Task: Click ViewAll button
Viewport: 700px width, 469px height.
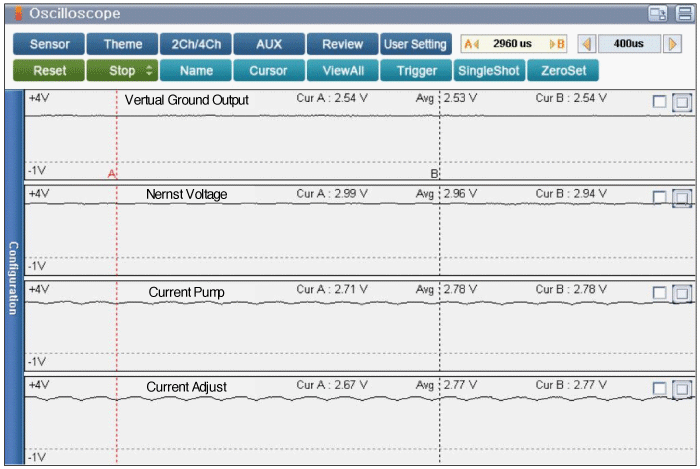Action: (x=342, y=71)
